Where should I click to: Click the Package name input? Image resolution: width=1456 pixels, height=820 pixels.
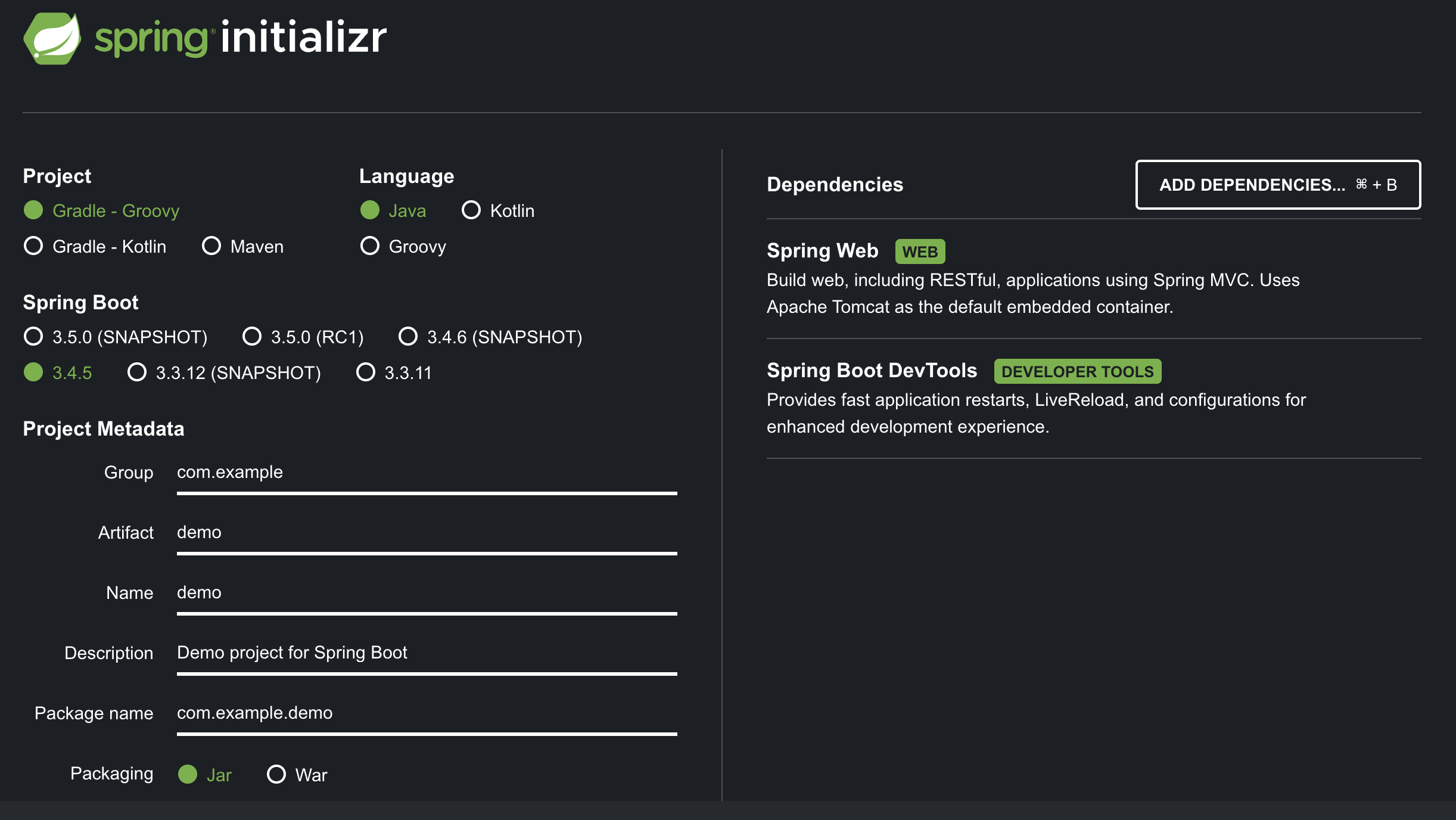[x=427, y=714]
